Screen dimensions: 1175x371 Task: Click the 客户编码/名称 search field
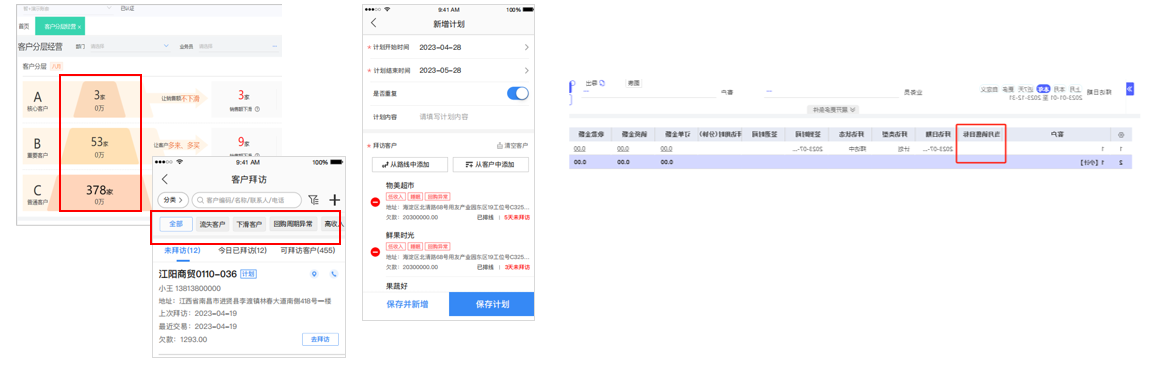click(247, 200)
